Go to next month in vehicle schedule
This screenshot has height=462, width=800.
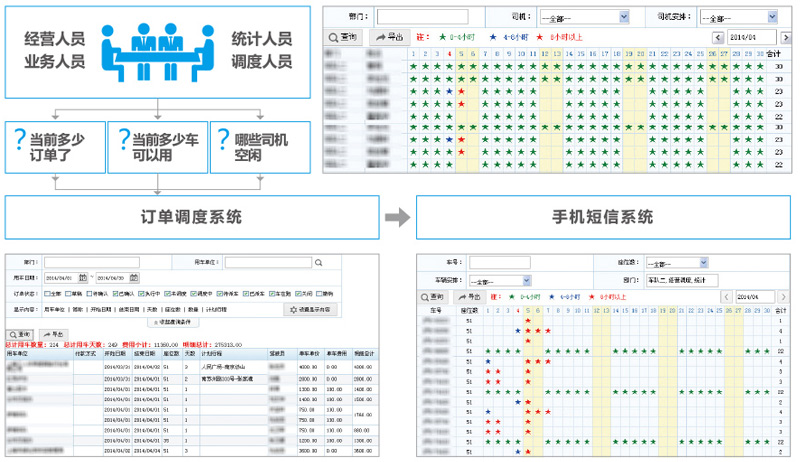pos(783,297)
